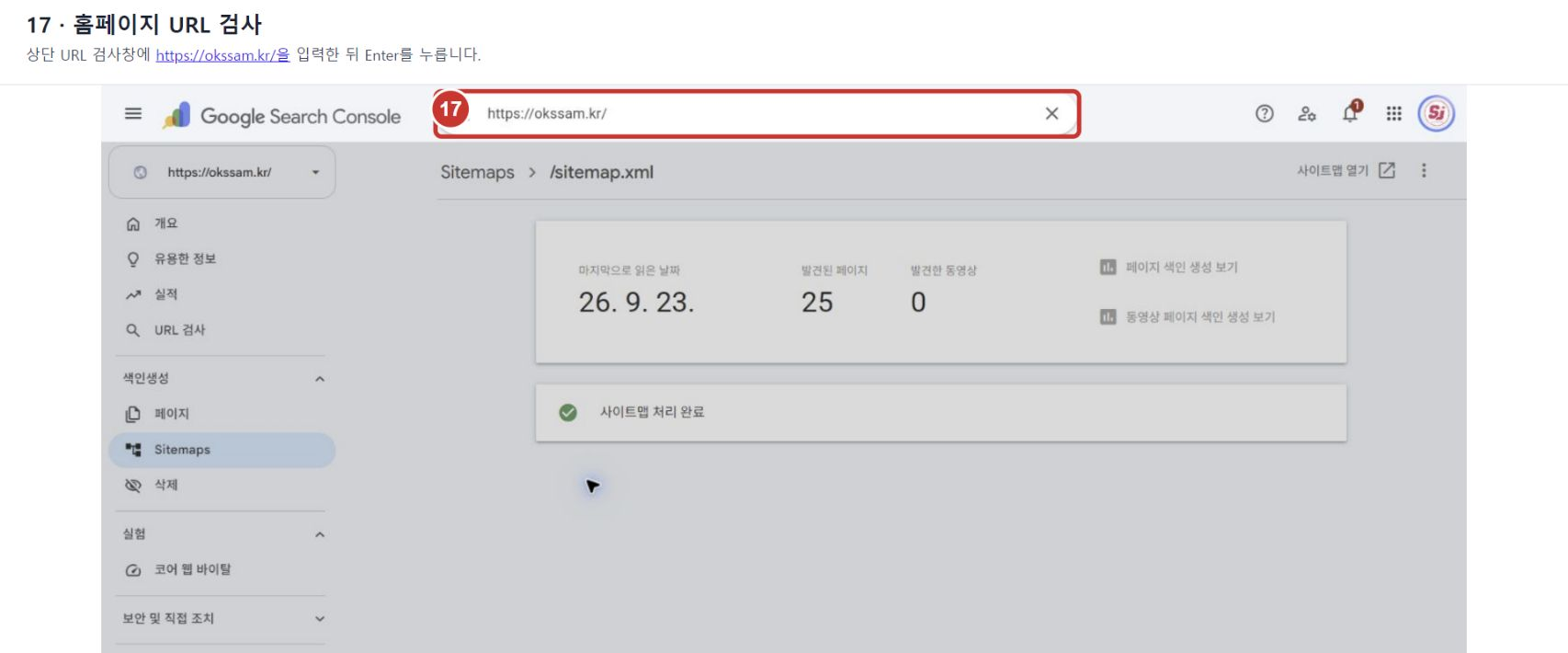Click 동영상 페이지 색인 생성 보기 link

tap(1200, 316)
